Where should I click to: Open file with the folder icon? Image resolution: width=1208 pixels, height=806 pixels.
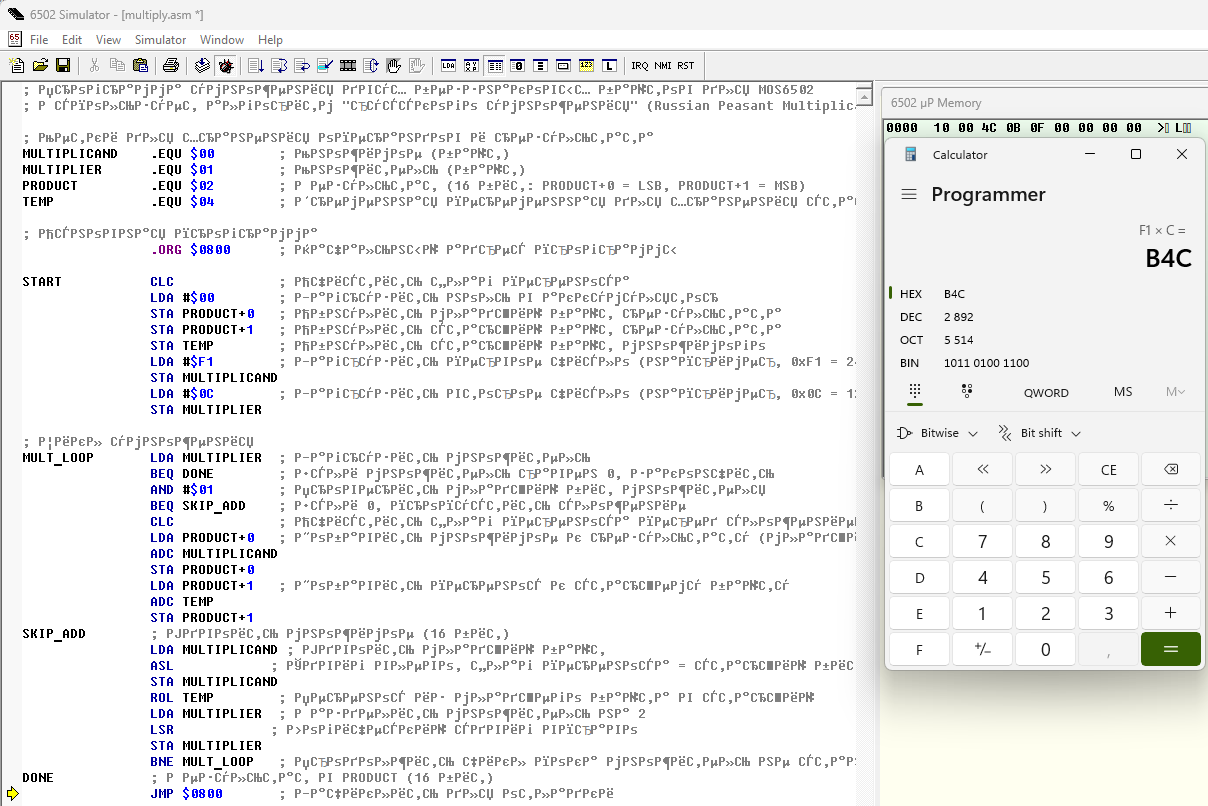point(40,66)
